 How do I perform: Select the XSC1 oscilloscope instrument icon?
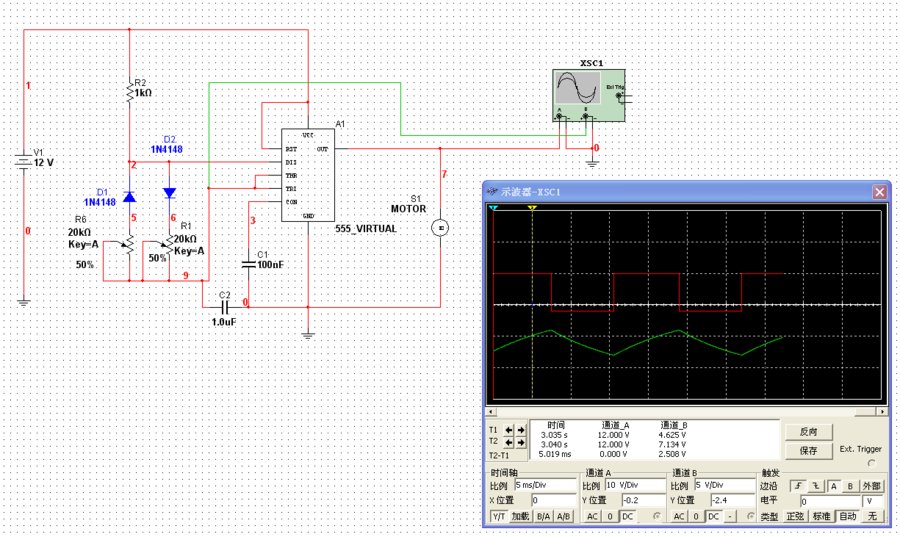tap(588, 95)
